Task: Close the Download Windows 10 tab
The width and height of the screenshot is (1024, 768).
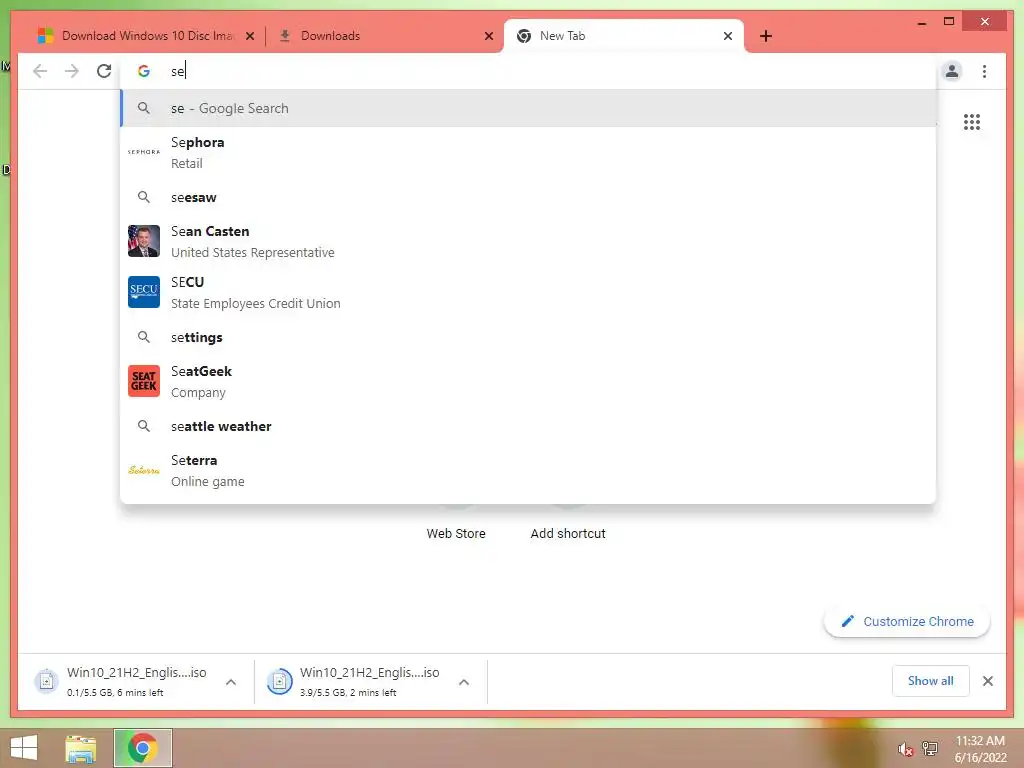Action: [249, 36]
